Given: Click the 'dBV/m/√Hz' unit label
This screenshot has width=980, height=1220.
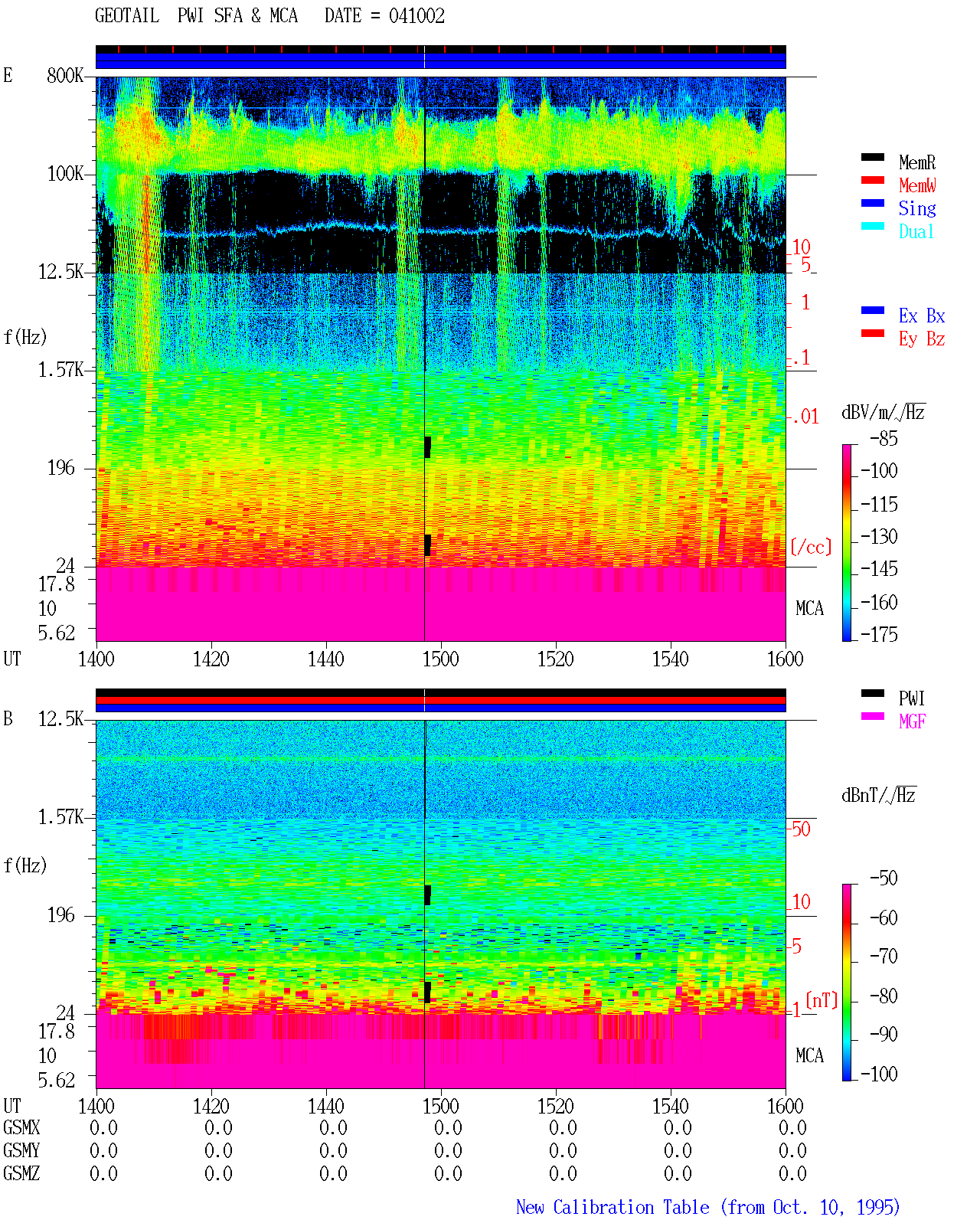Looking at the screenshot, I should click(884, 413).
